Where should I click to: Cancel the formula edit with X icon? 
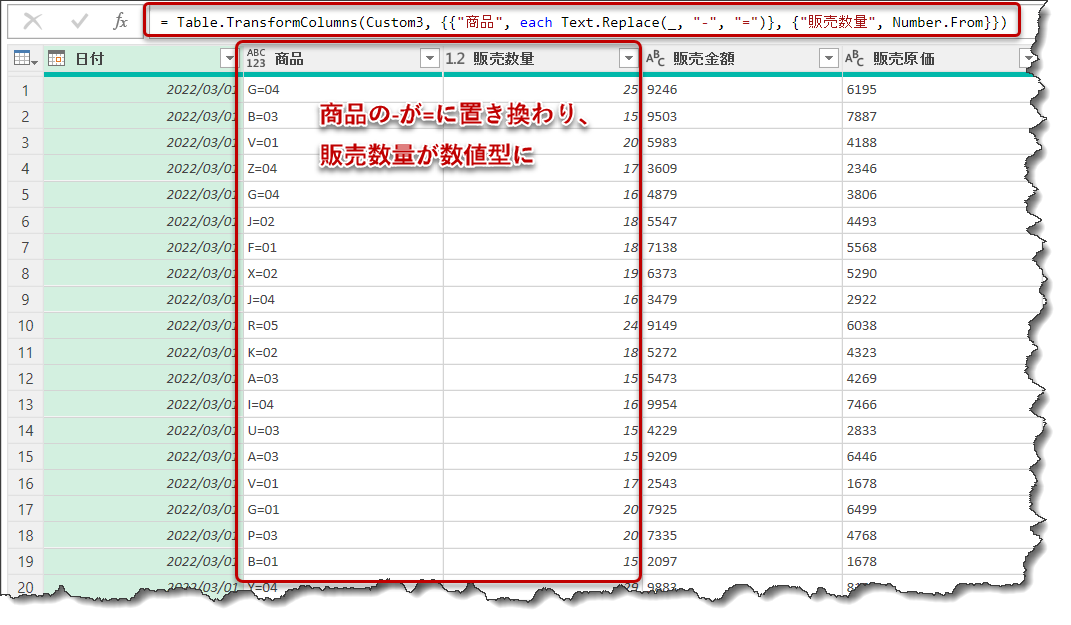click(32, 22)
